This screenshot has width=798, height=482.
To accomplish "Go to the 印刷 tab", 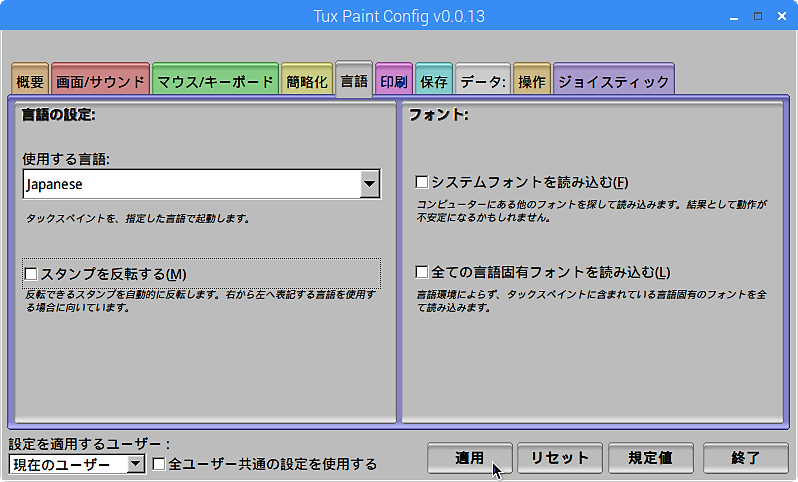I will [x=393, y=79].
